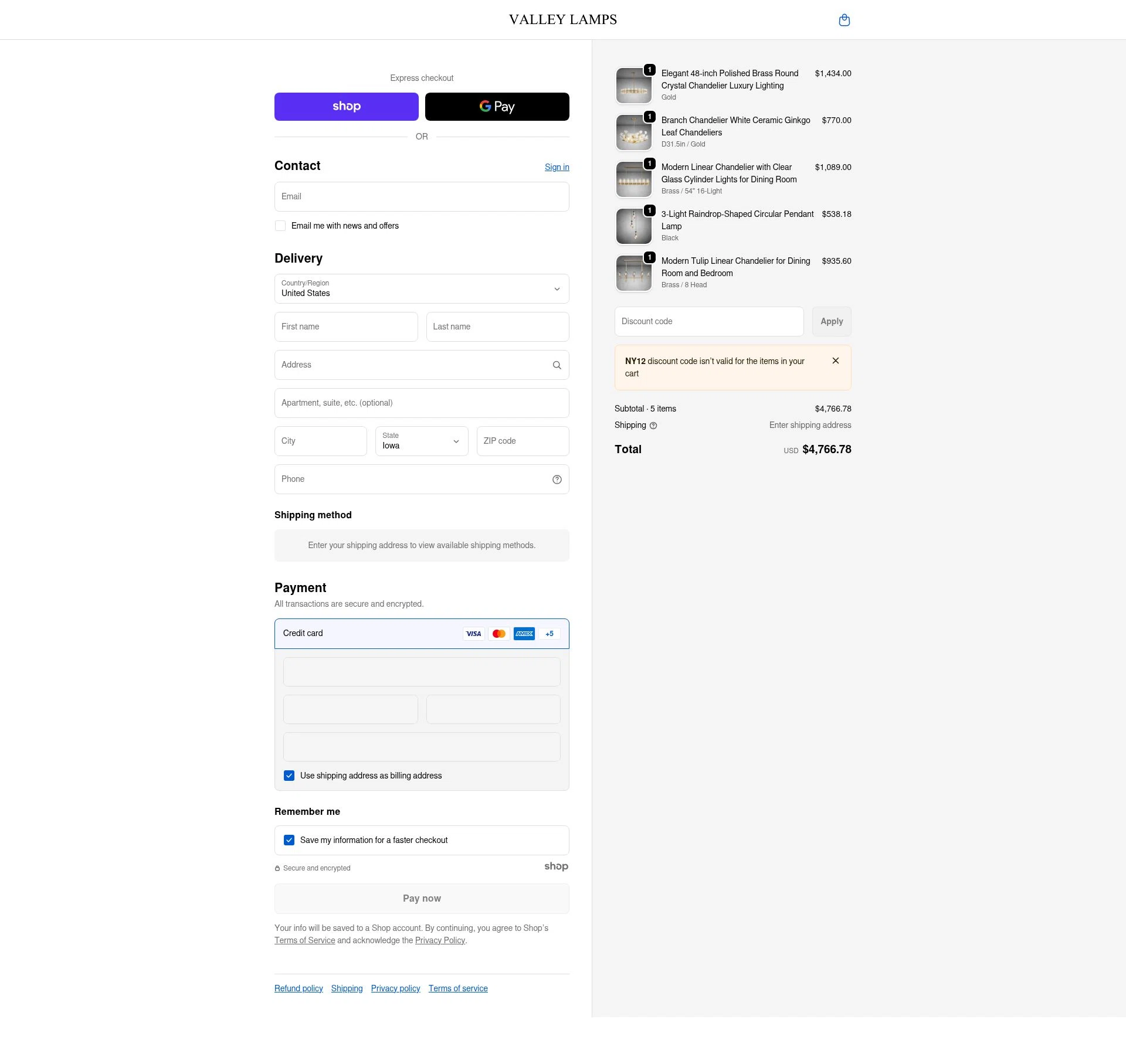Image resolution: width=1126 pixels, height=1064 pixels.
Task: Click the +5 extra payment methods icon
Action: click(549, 633)
